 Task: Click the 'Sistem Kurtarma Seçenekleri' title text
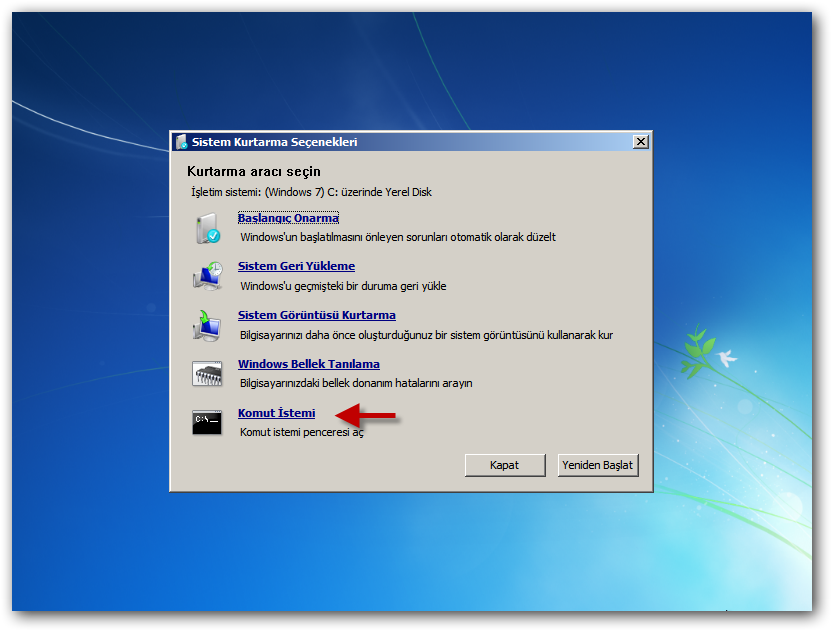[274, 142]
